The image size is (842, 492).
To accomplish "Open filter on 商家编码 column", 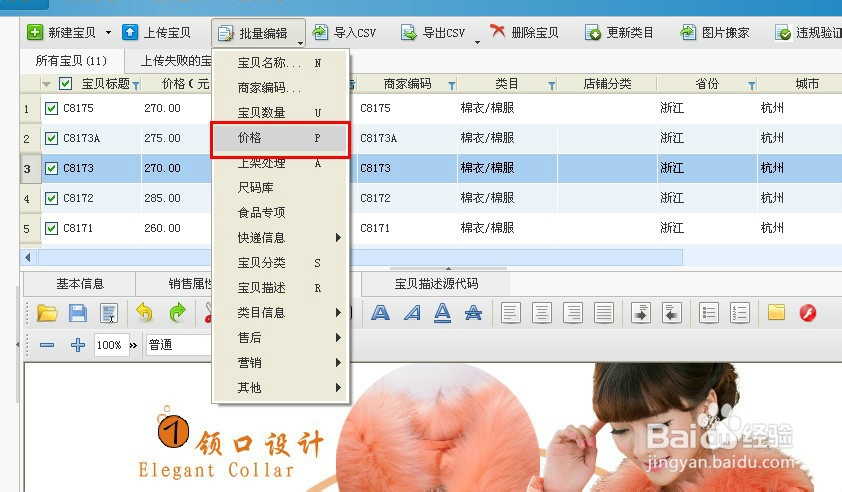I will click(x=452, y=85).
